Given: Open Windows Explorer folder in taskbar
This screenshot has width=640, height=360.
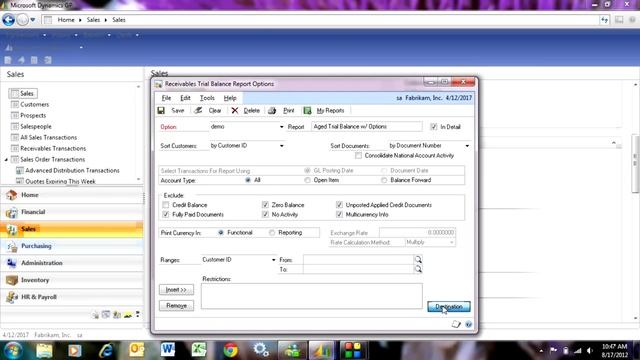Looking at the screenshot, I should pos(44,350).
